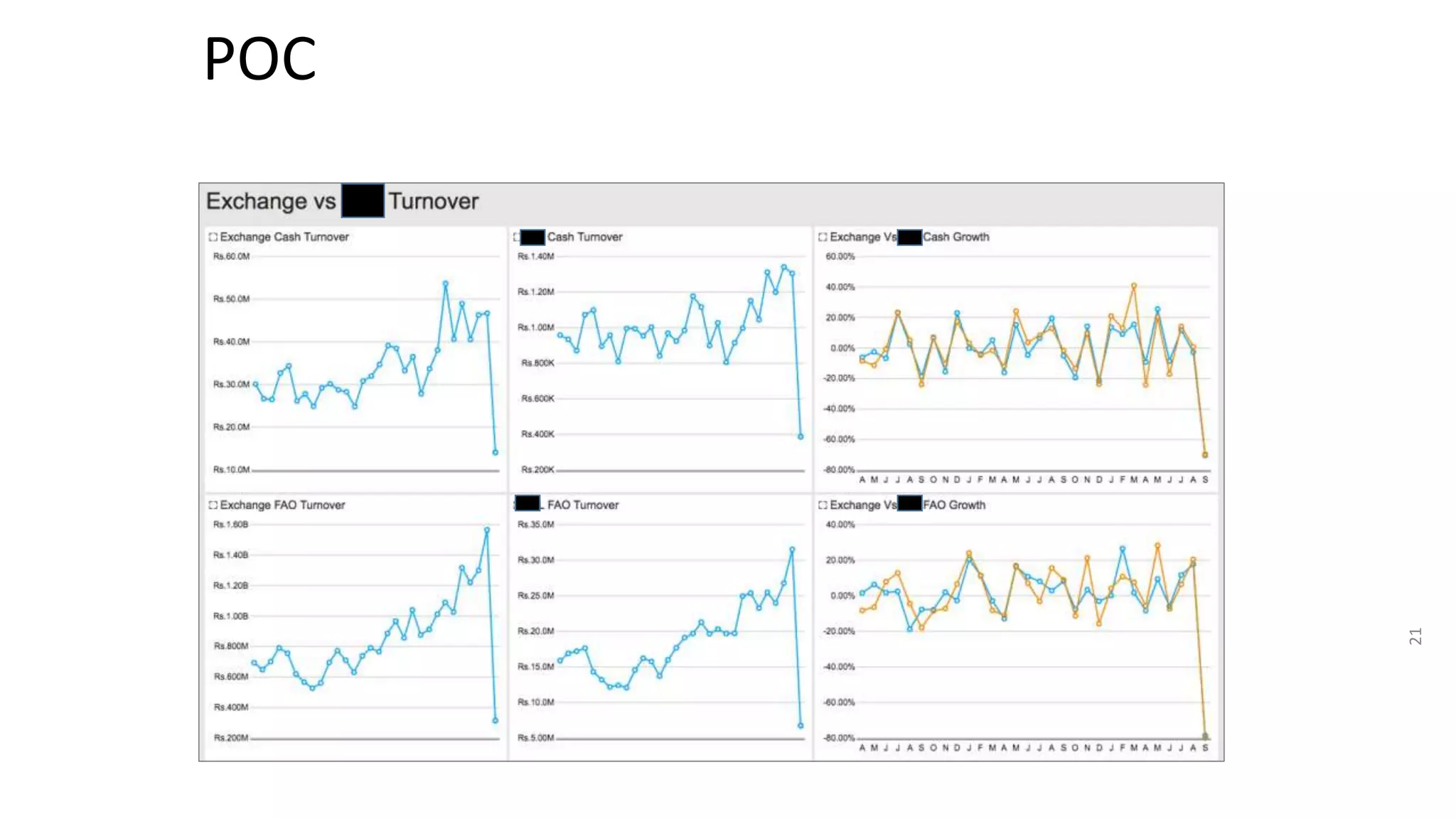Screen dimensions: 1456x819
Task: Select the POC slide title
Action: coord(260,59)
